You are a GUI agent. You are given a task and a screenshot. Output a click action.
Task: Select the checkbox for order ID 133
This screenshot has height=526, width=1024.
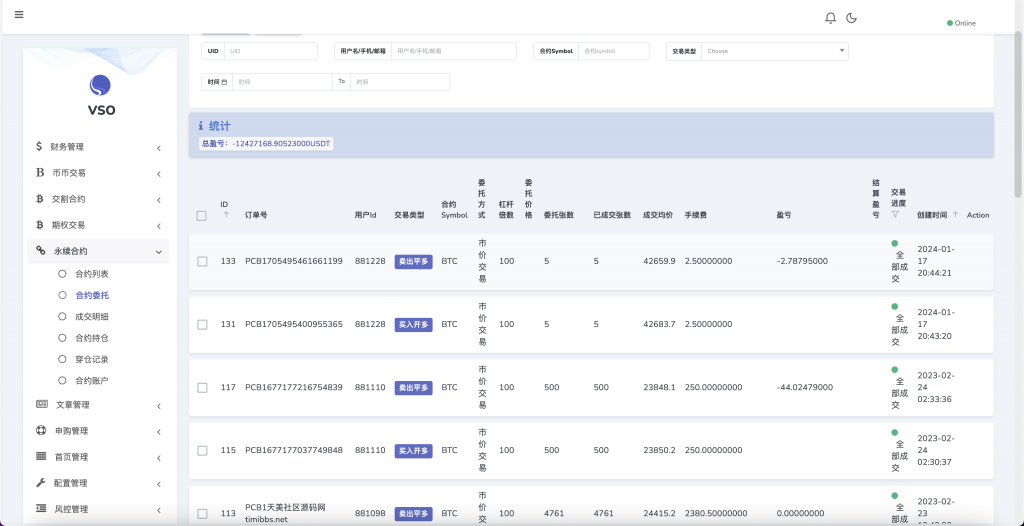(202, 261)
